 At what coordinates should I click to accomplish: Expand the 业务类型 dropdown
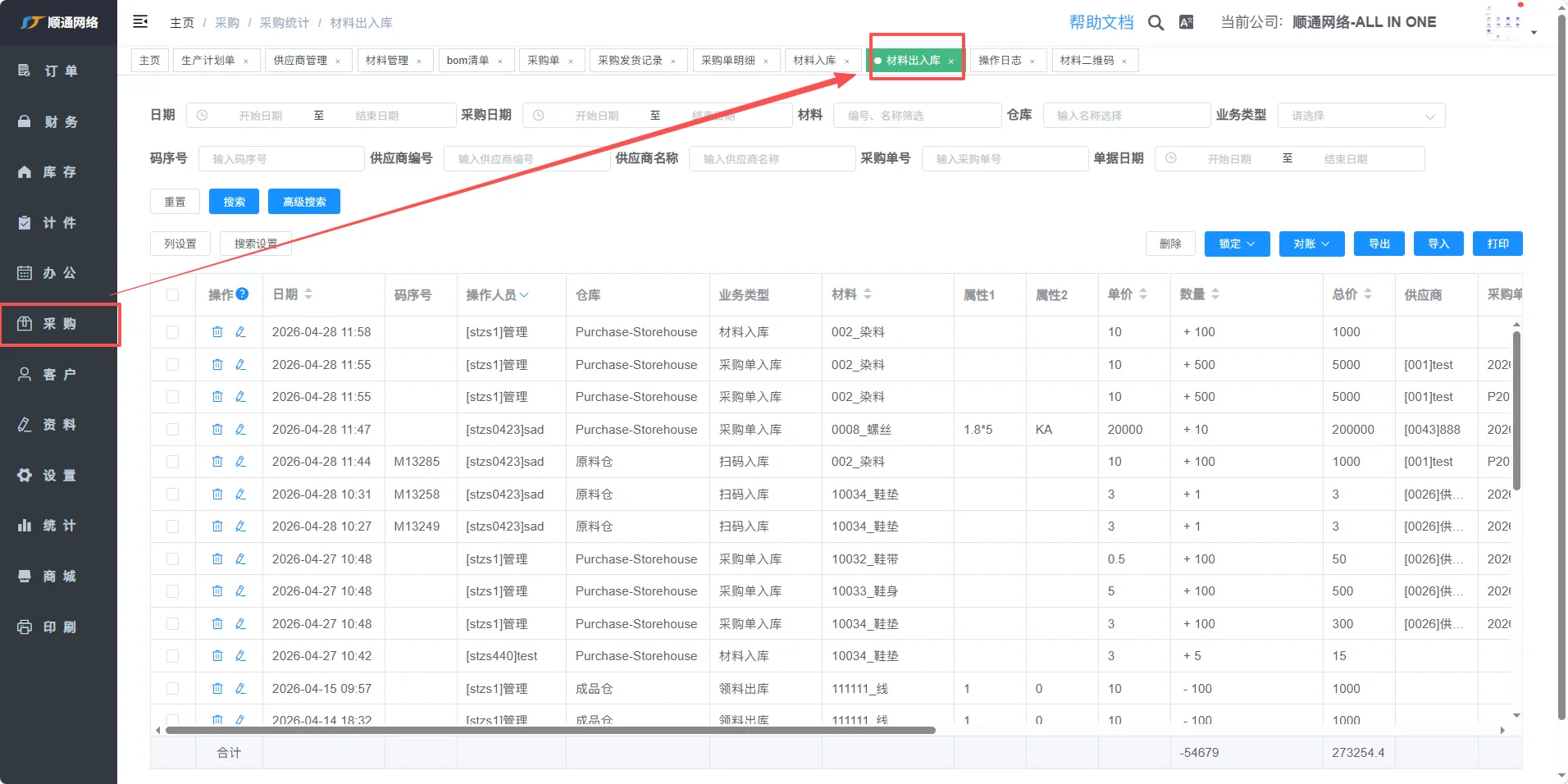[x=1361, y=116]
